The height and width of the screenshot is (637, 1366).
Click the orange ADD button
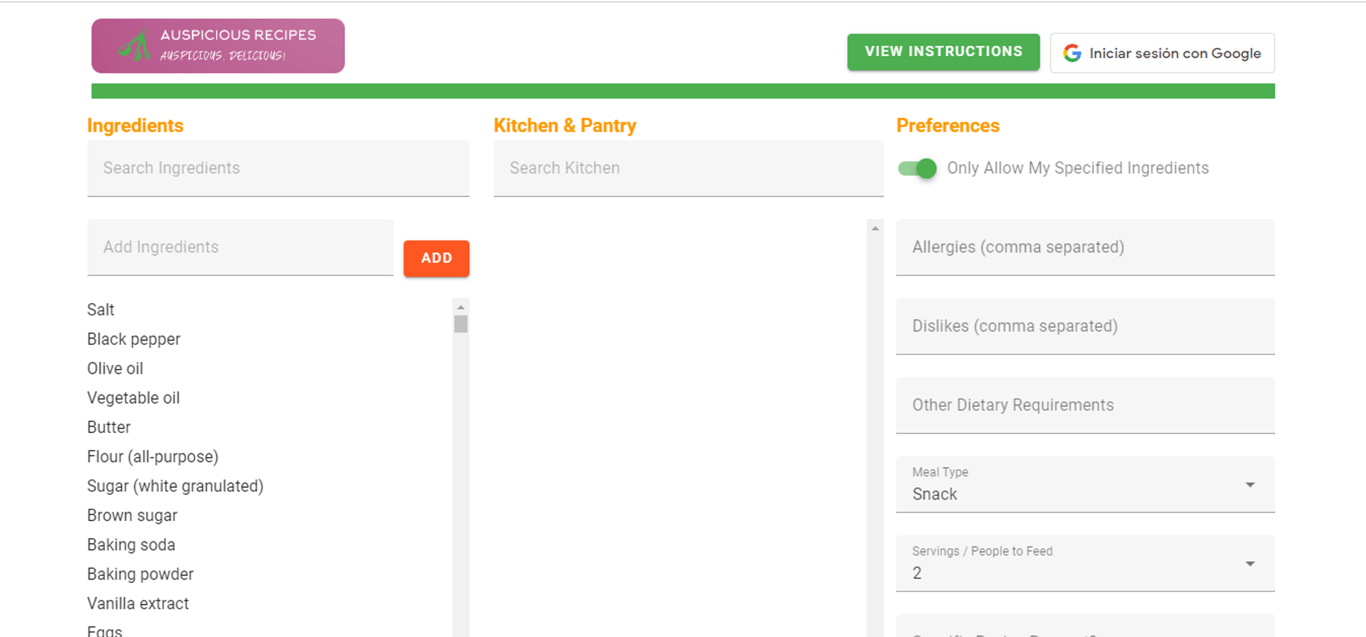[x=436, y=258]
